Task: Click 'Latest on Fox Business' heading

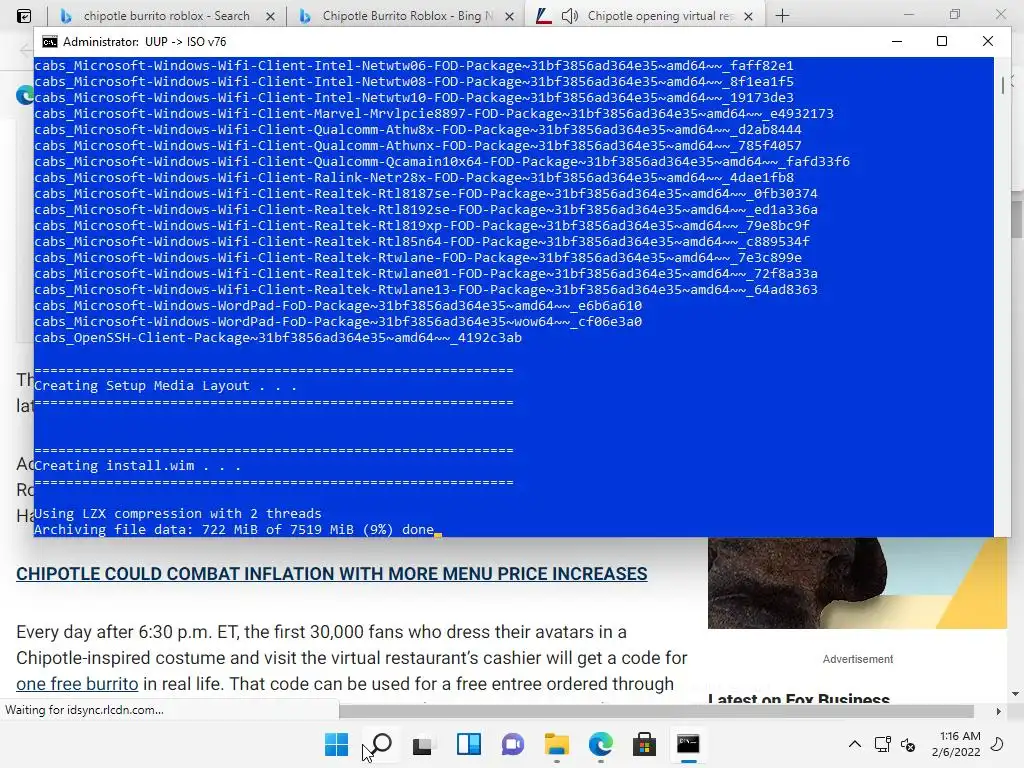Action: pyautogui.click(x=799, y=697)
